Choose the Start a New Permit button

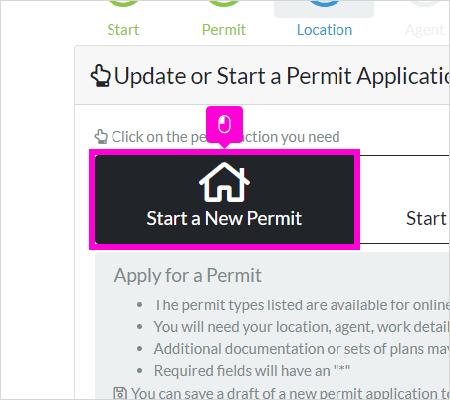point(225,199)
